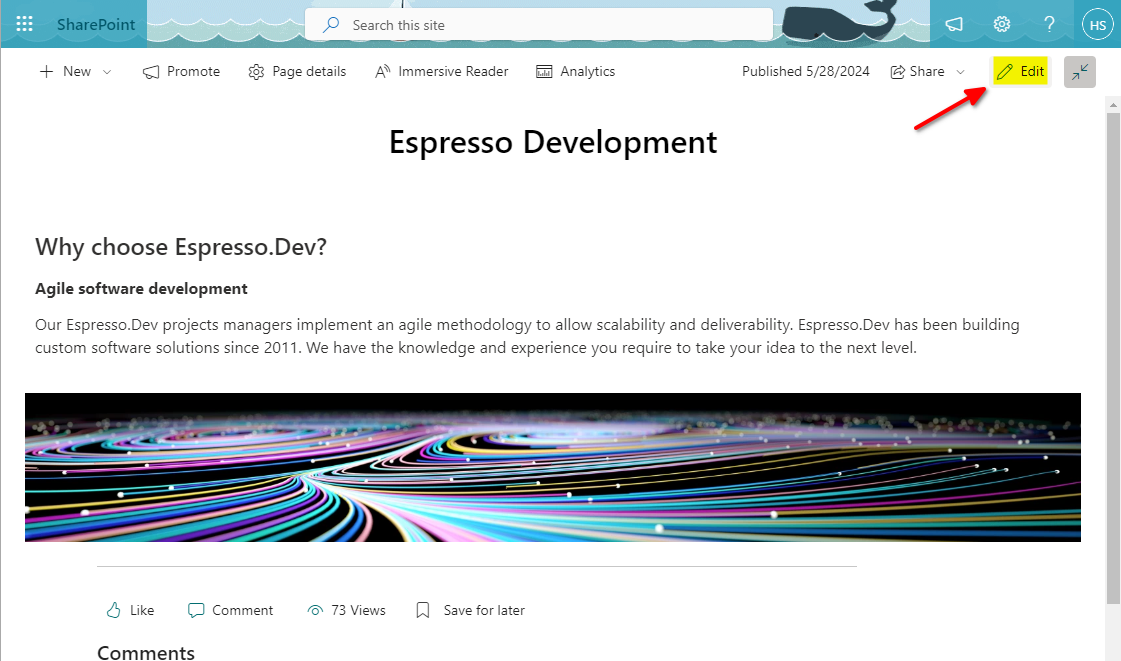Click the Search this site field
The height and width of the screenshot is (661, 1121).
pyautogui.click(x=540, y=25)
